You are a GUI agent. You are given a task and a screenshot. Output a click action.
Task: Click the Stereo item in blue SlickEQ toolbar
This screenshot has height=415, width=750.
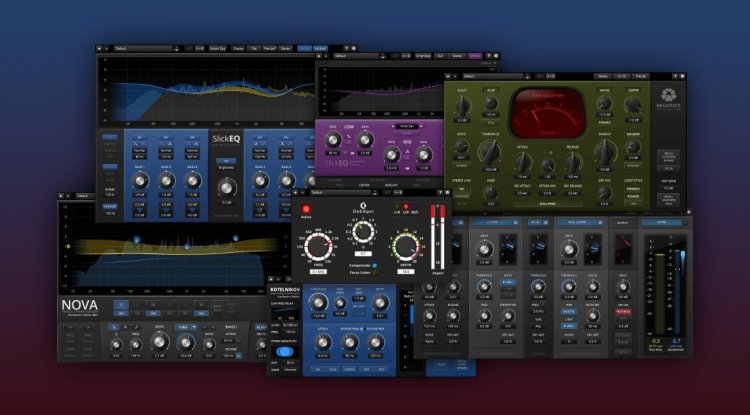click(x=285, y=48)
